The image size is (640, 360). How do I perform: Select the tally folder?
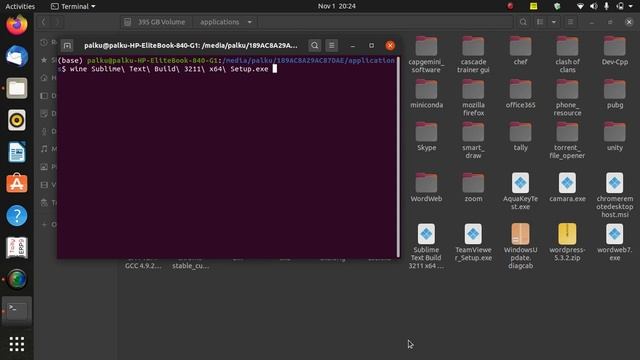[520, 136]
